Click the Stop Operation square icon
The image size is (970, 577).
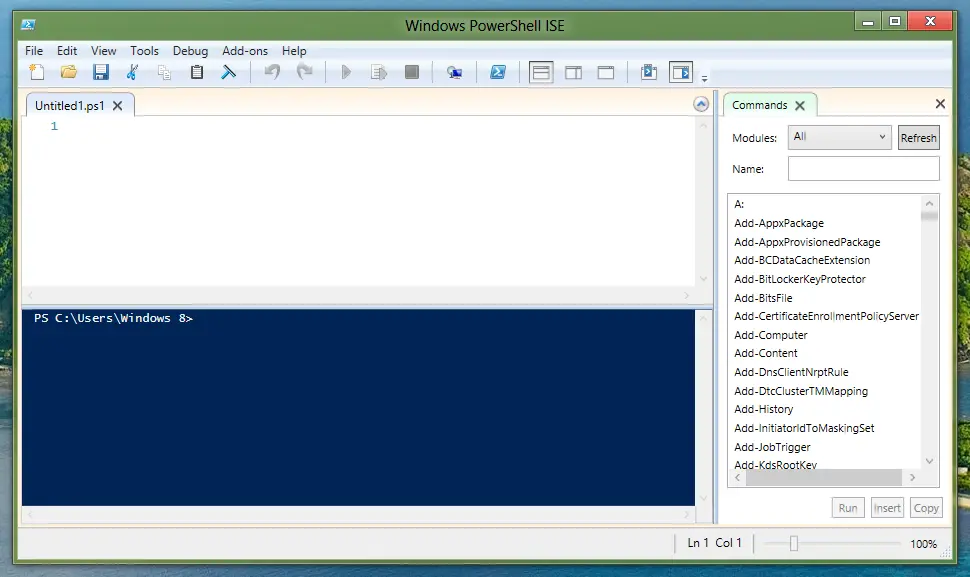coord(411,72)
